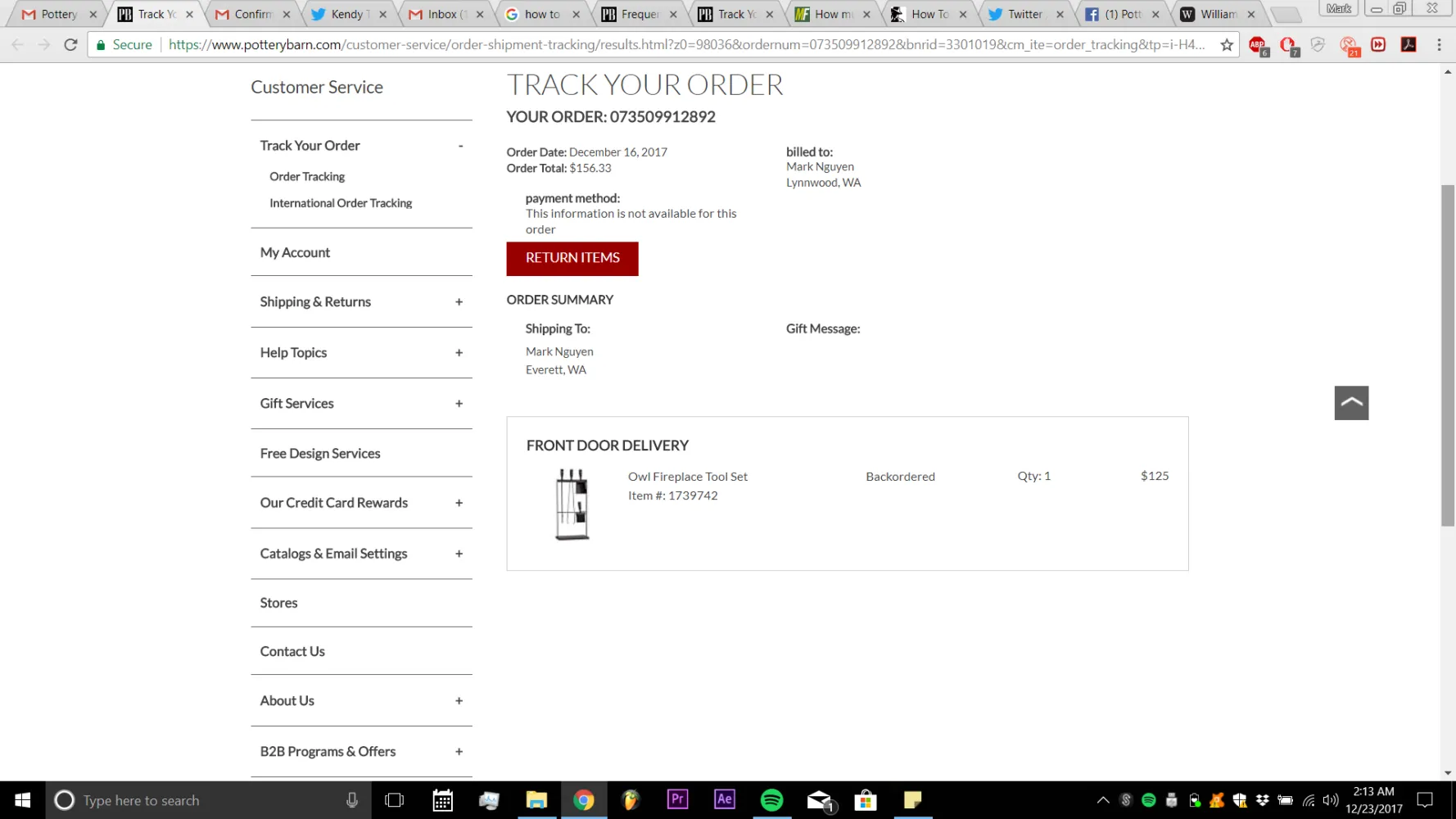Expand Catalogs & Email Settings section
The height and width of the screenshot is (819, 1456).
click(459, 554)
